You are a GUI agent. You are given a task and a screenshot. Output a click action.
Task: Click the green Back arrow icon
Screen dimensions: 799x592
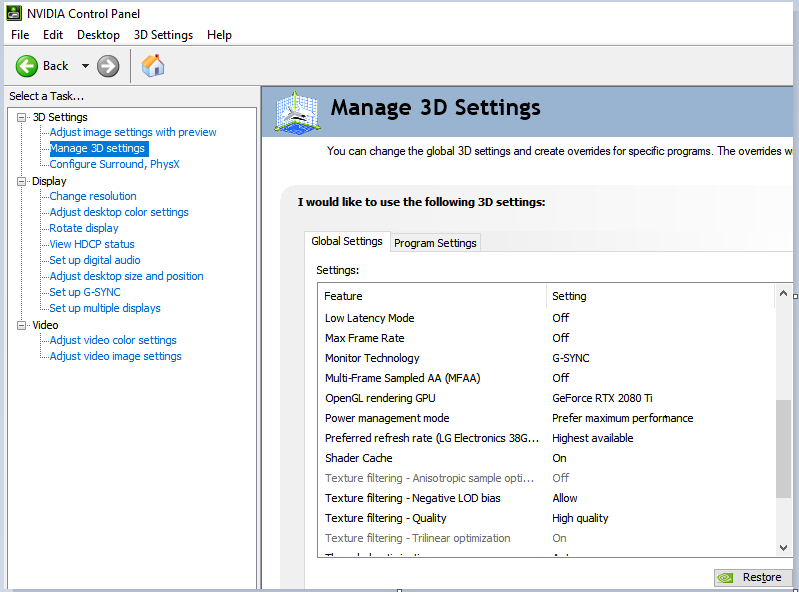click(x=26, y=66)
